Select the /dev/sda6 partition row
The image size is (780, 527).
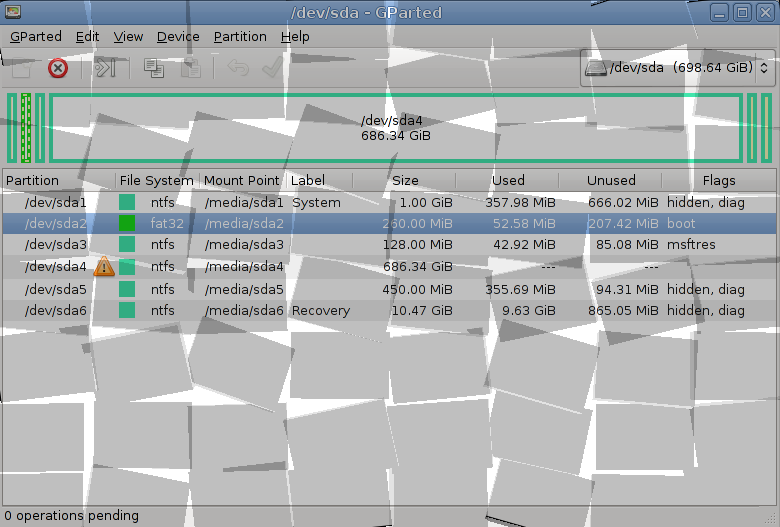[x=389, y=311]
